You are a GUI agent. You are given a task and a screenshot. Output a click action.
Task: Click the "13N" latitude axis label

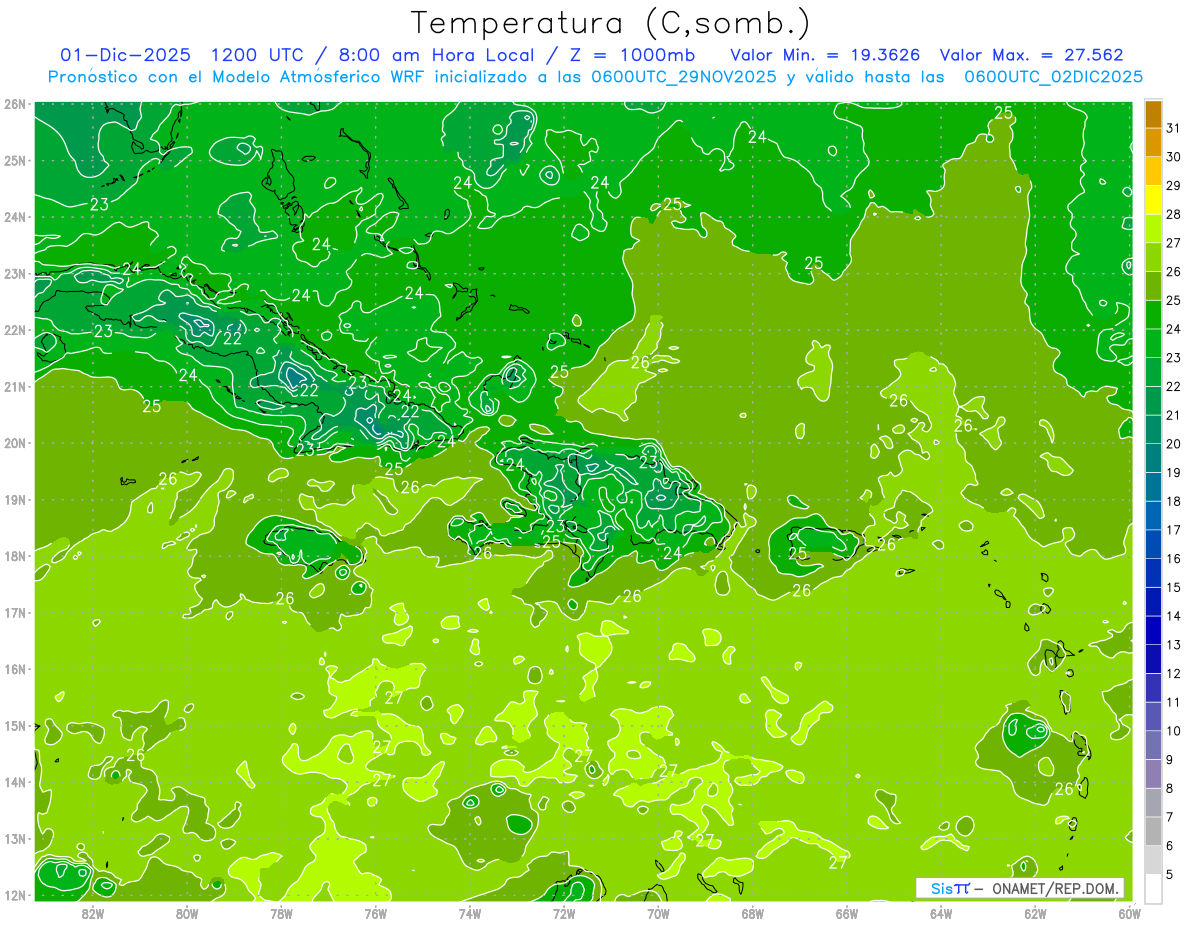(14, 838)
